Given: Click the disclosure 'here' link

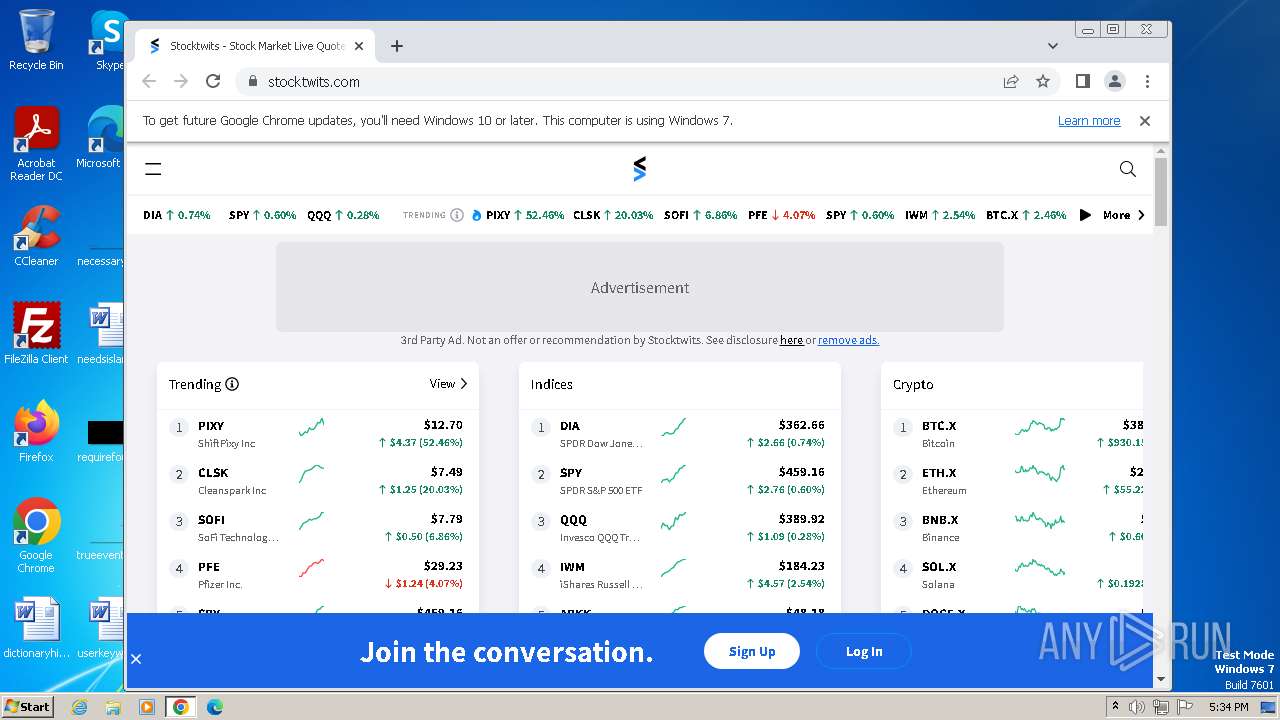Looking at the screenshot, I should 791,340.
